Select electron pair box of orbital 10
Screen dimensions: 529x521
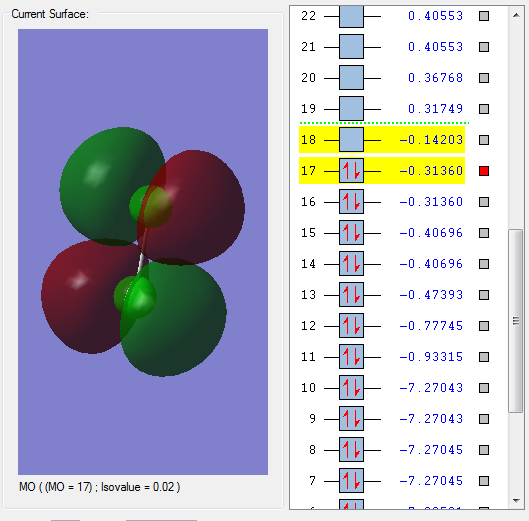pyautogui.click(x=351, y=388)
